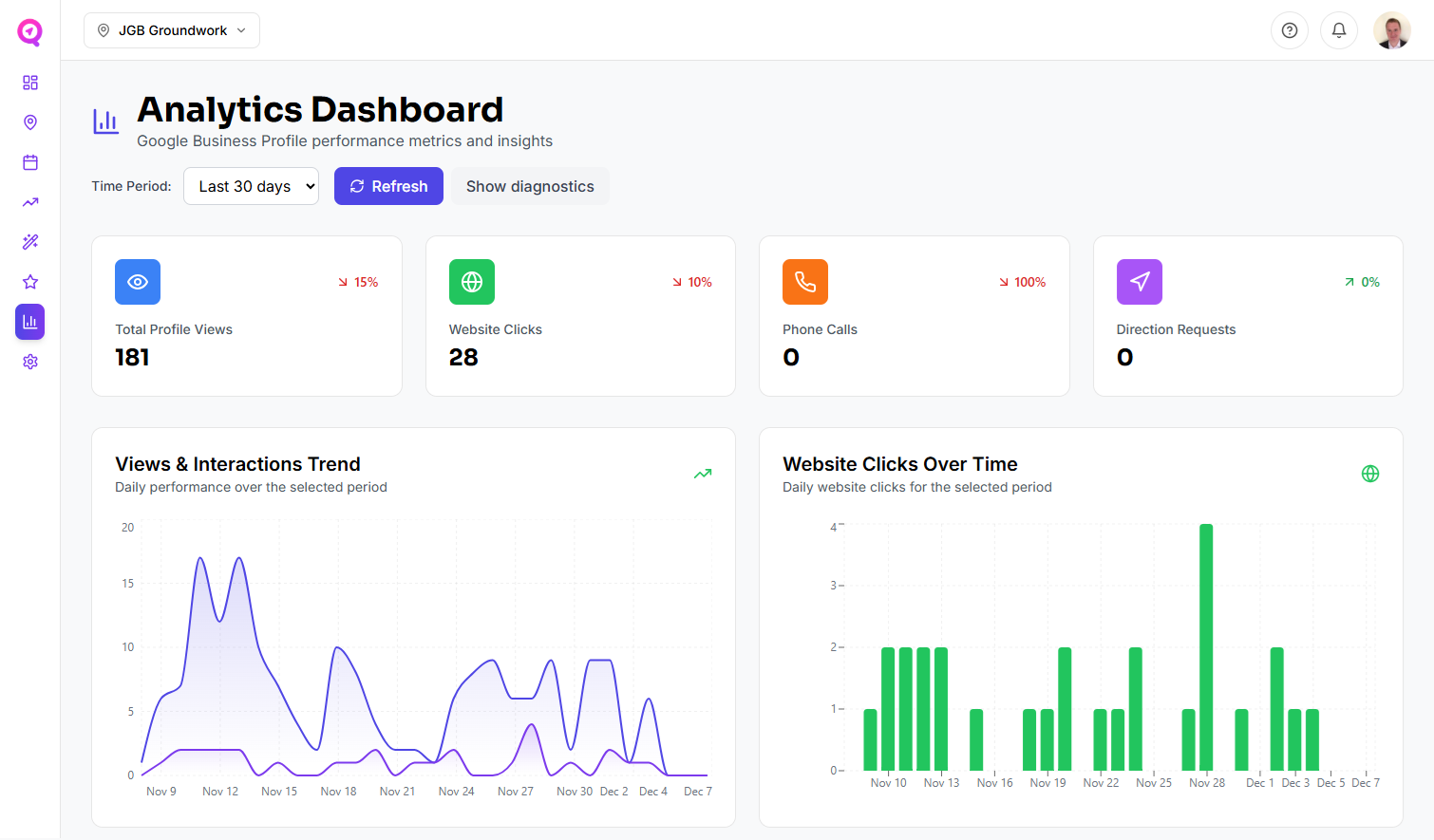Open the profile avatar menu
1434x840 pixels.
1392,30
